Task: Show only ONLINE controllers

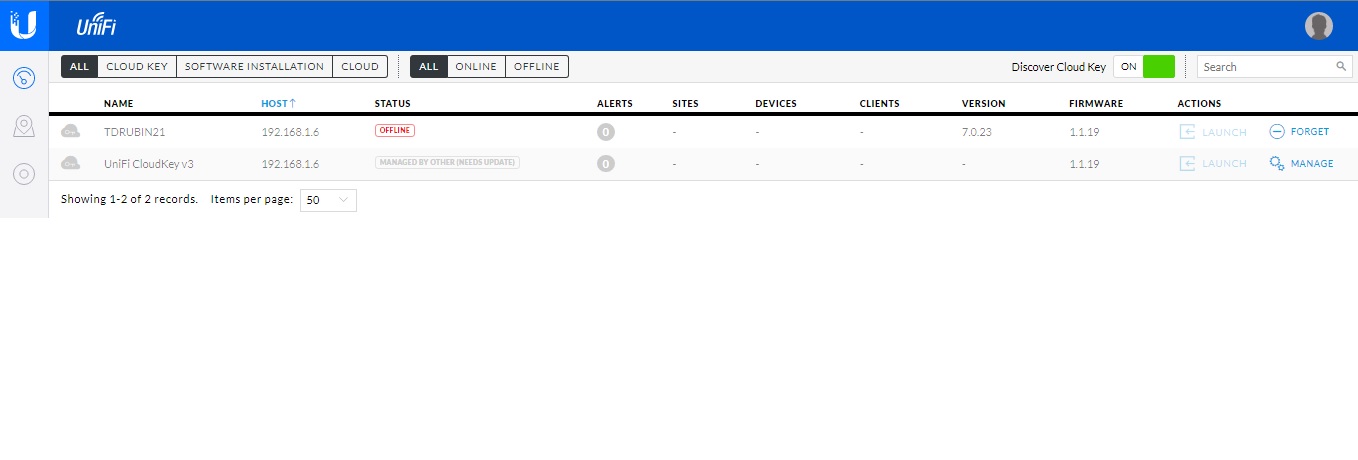Action: pyautogui.click(x=476, y=67)
